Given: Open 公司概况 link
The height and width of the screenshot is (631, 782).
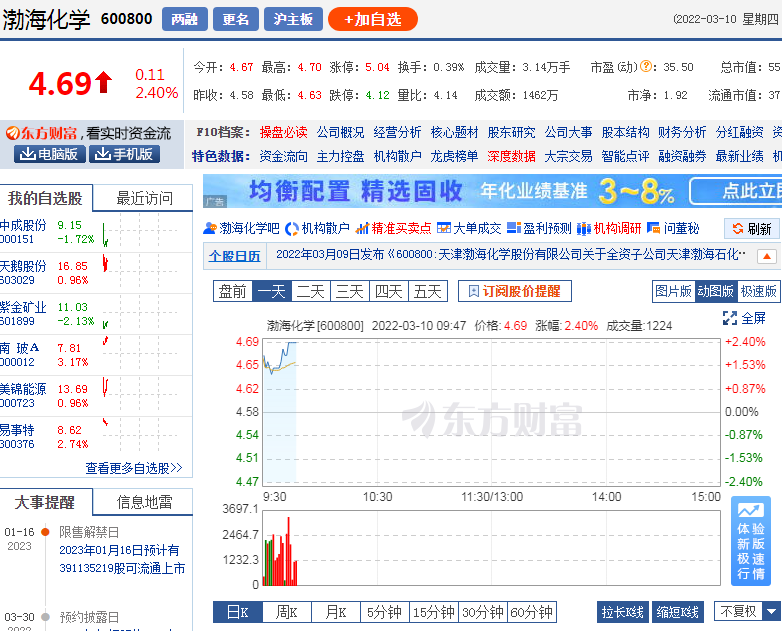Looking at the screenshot, I should pyautogui.click(x=340, y=133).
